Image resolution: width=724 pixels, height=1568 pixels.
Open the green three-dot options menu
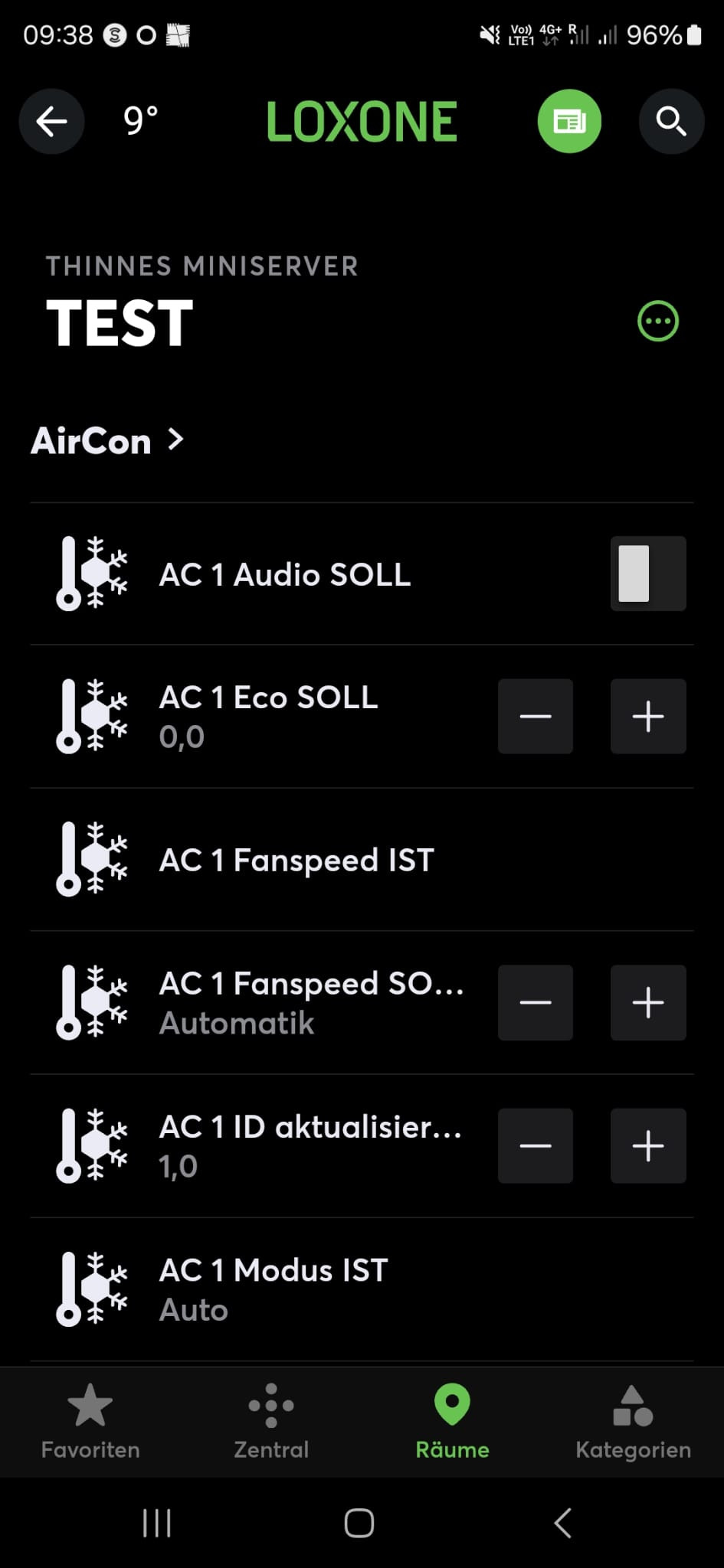coord(657,321)
